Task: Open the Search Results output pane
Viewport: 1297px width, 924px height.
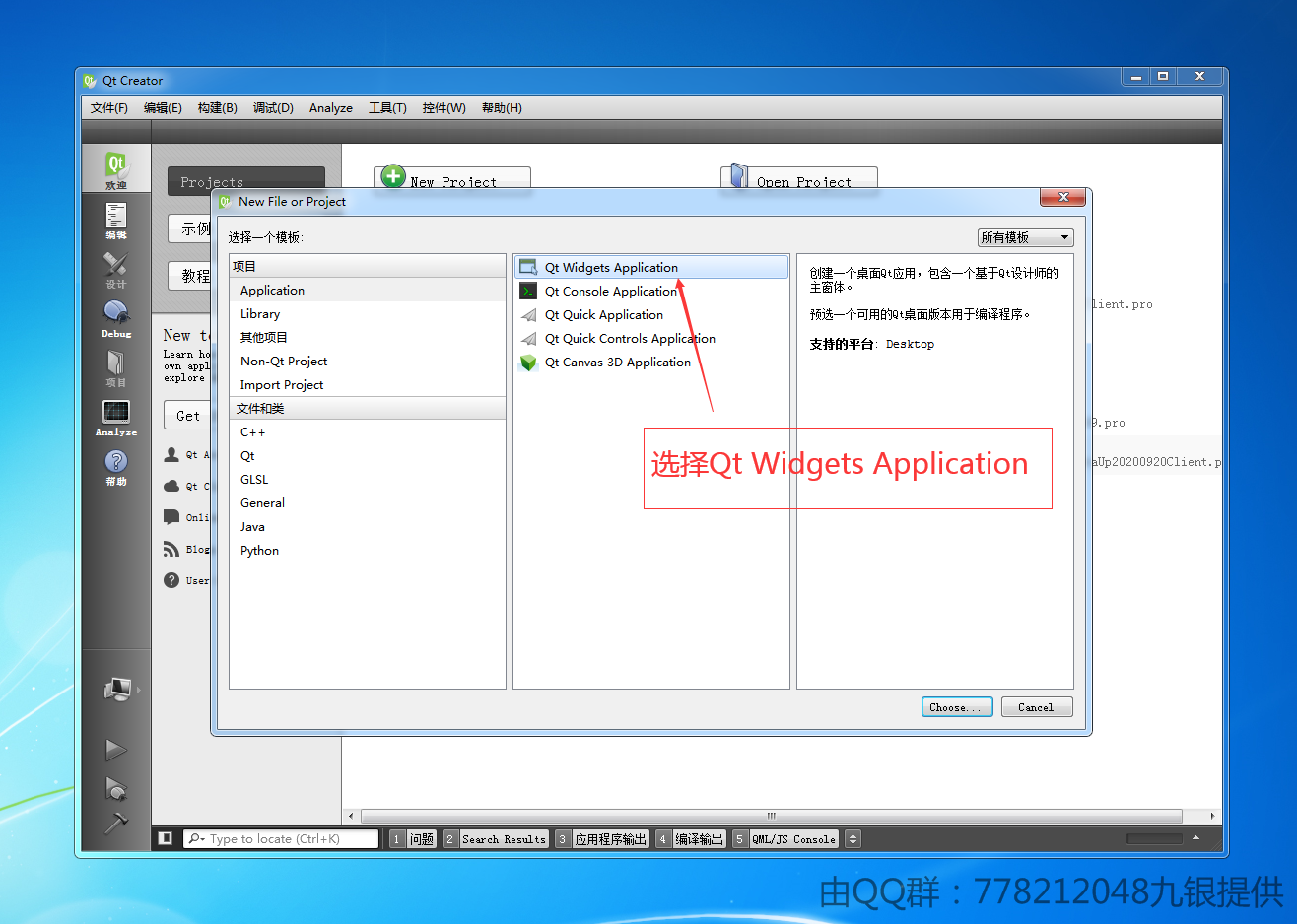Action: click(496, 839)
